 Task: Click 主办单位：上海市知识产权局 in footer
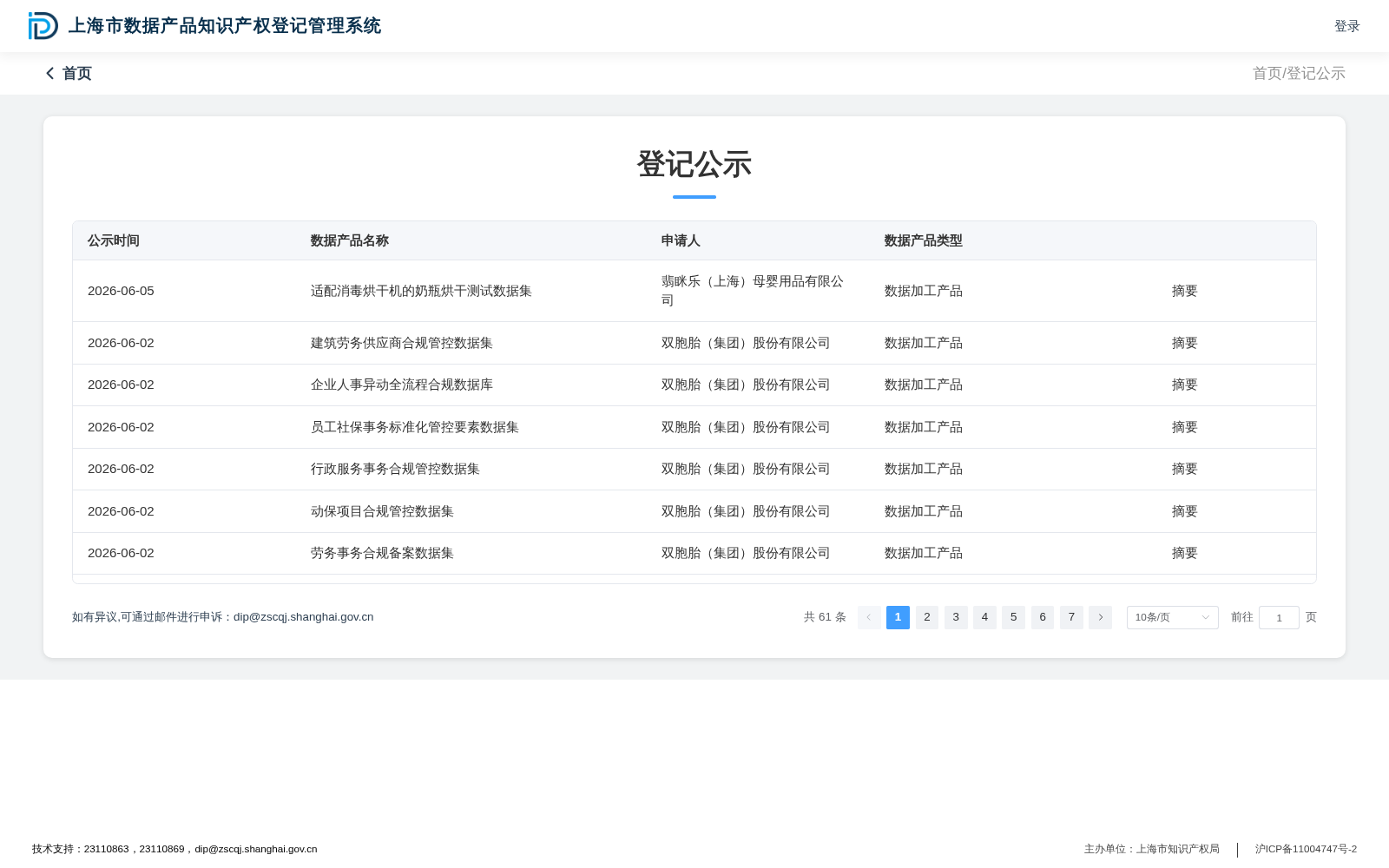point(1152,849)
